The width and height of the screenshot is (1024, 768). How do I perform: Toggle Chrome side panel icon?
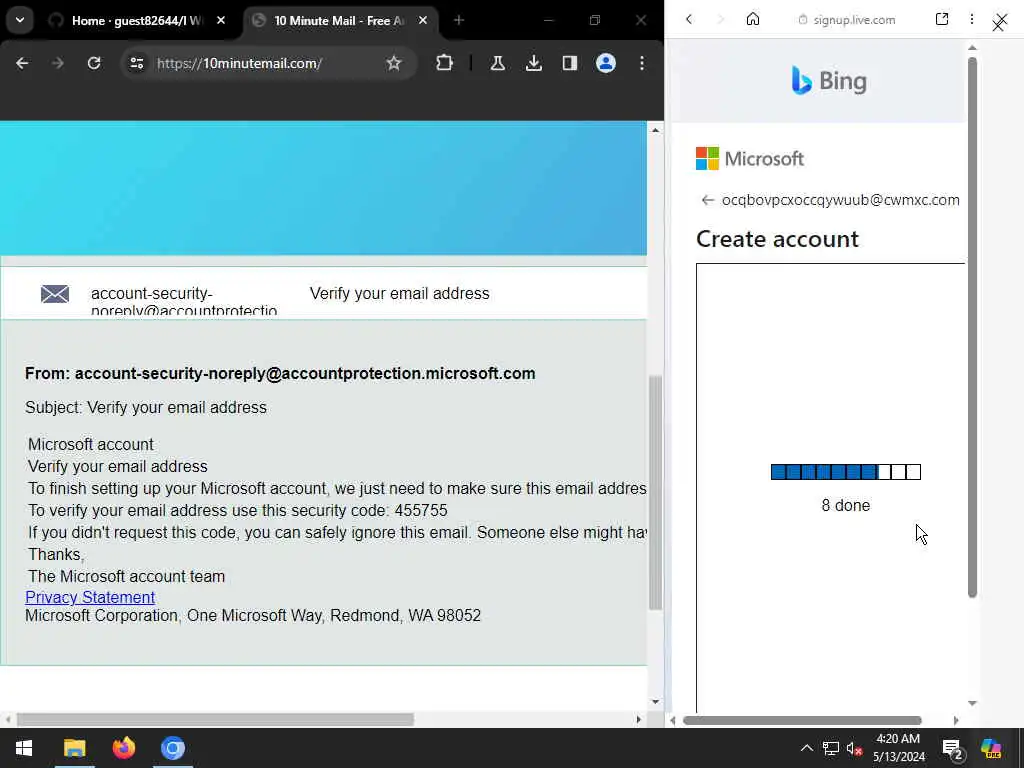point(569,63)
